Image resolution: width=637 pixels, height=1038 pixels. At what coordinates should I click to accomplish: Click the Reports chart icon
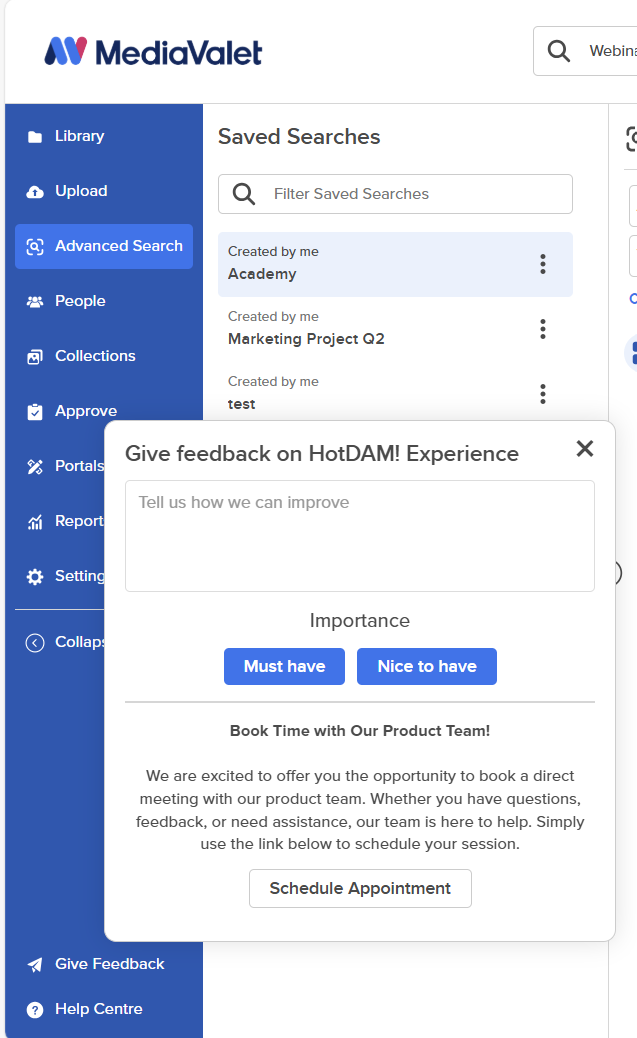34,522
